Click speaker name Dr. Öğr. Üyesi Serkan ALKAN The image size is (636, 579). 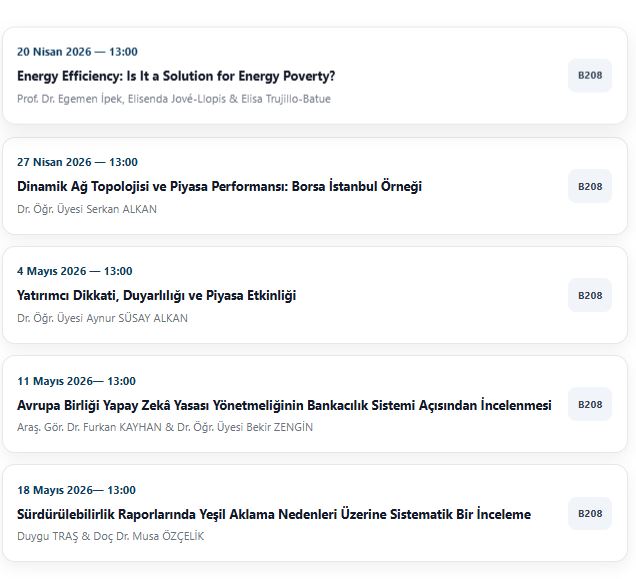coord(87,209)
